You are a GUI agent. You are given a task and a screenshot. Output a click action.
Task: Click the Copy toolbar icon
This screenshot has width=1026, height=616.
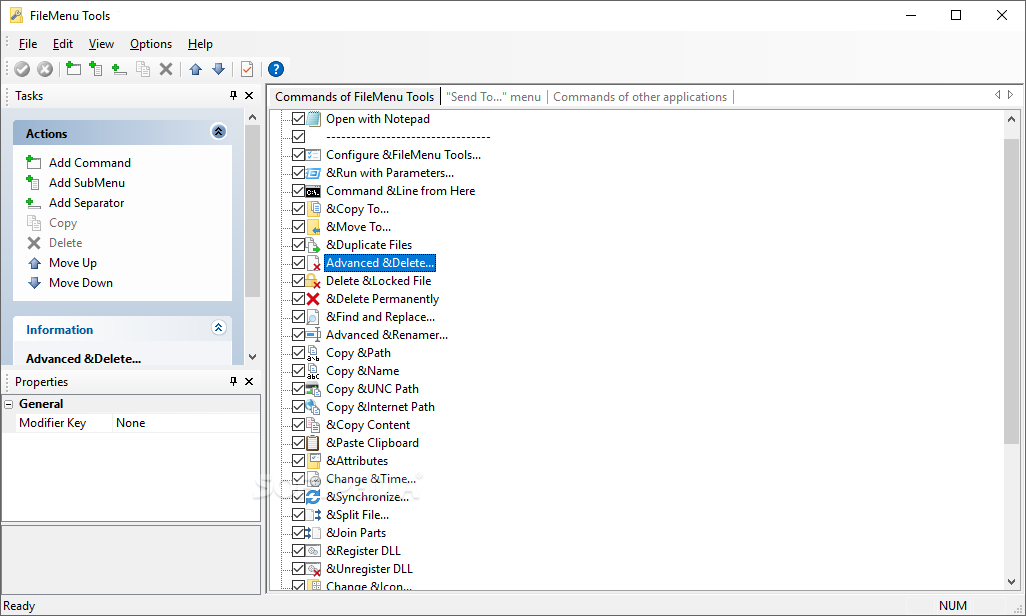pyautogui.click(x=143, y=69)
